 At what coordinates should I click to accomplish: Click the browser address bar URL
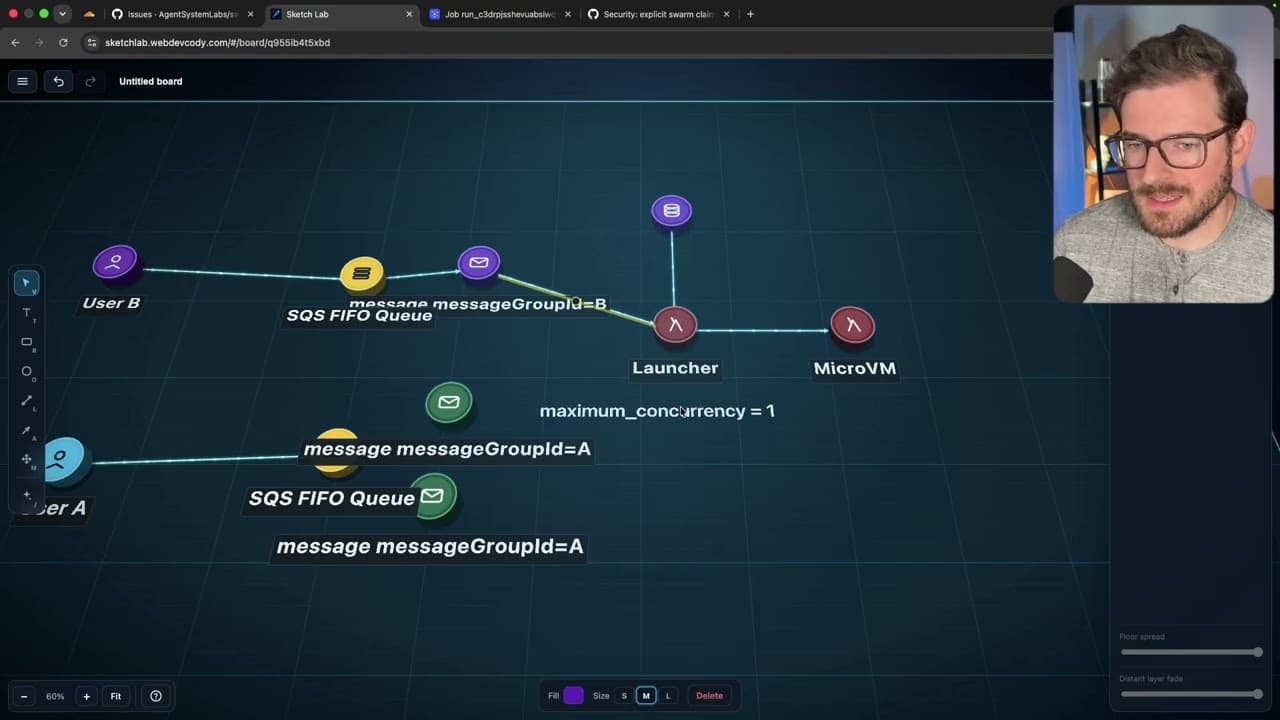(x=218, y=43)
